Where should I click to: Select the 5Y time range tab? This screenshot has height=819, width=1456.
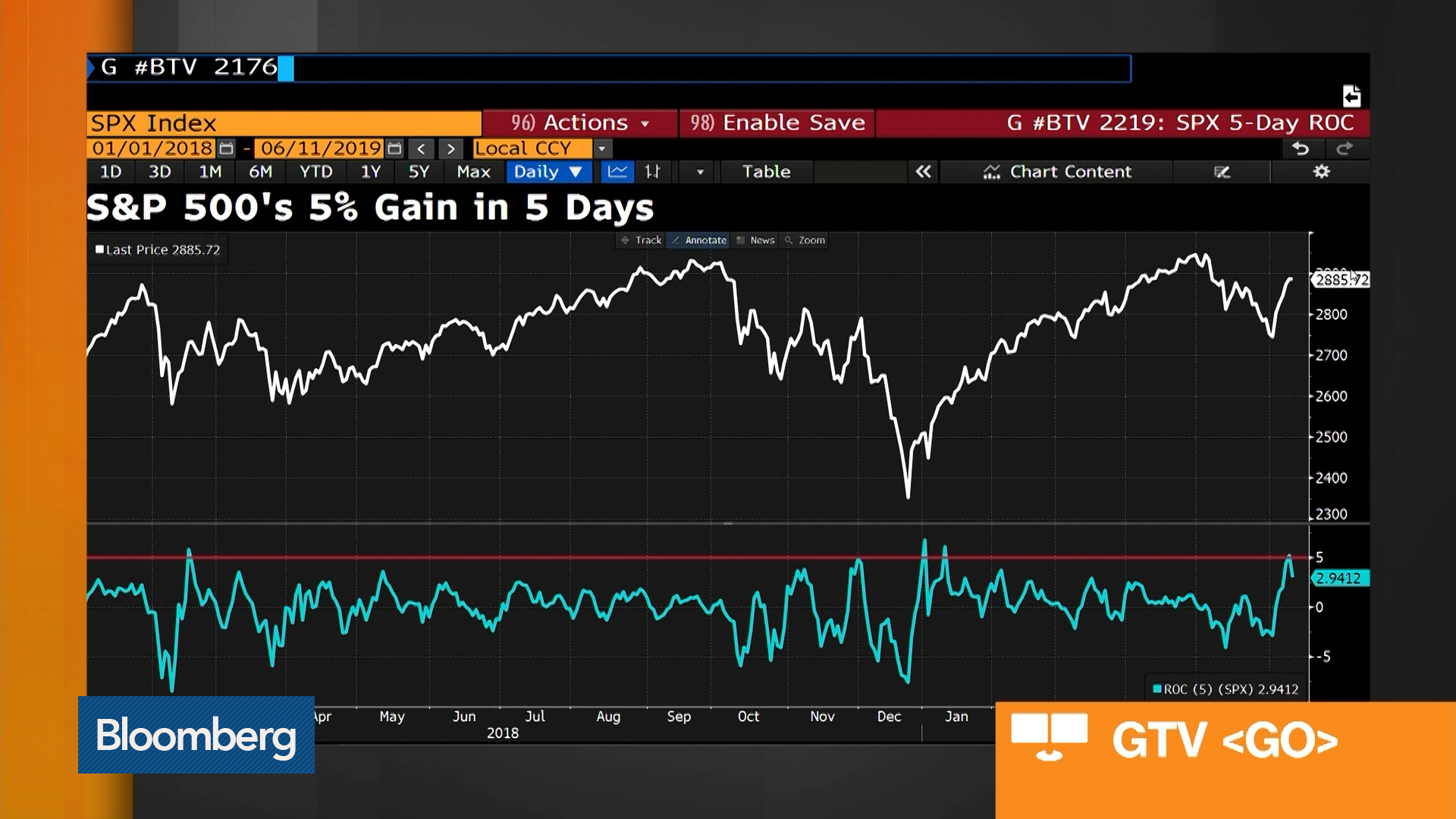(x=418, y=172)
